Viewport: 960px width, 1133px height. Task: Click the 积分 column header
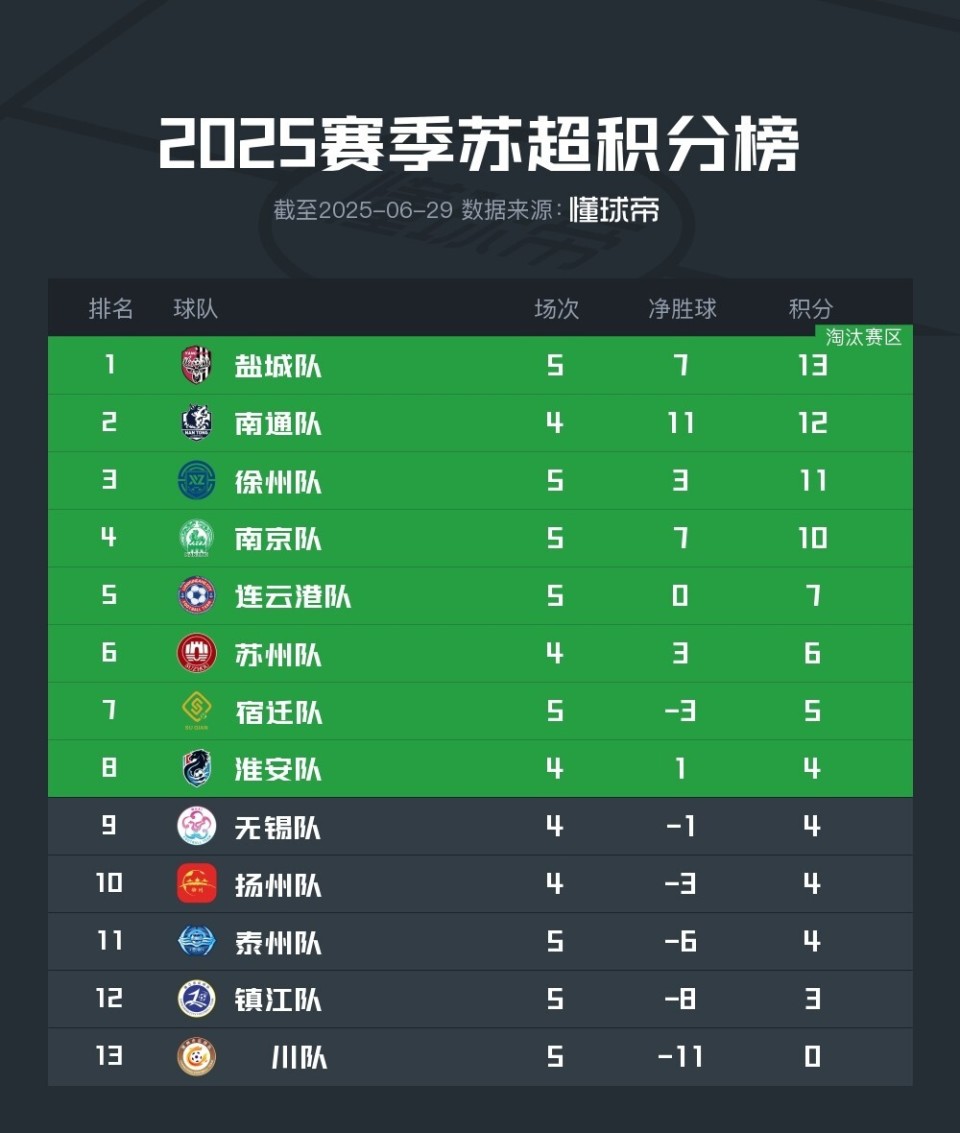[x=810, y=309]
